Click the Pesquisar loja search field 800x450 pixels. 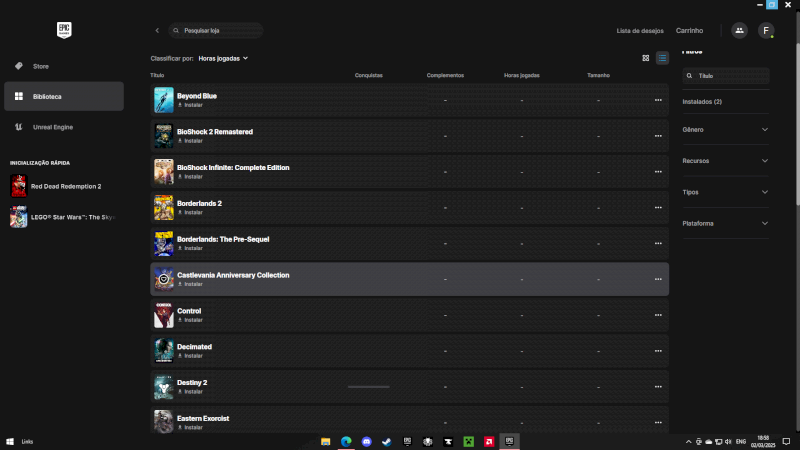pyautogui.click(x=220, y=31)
